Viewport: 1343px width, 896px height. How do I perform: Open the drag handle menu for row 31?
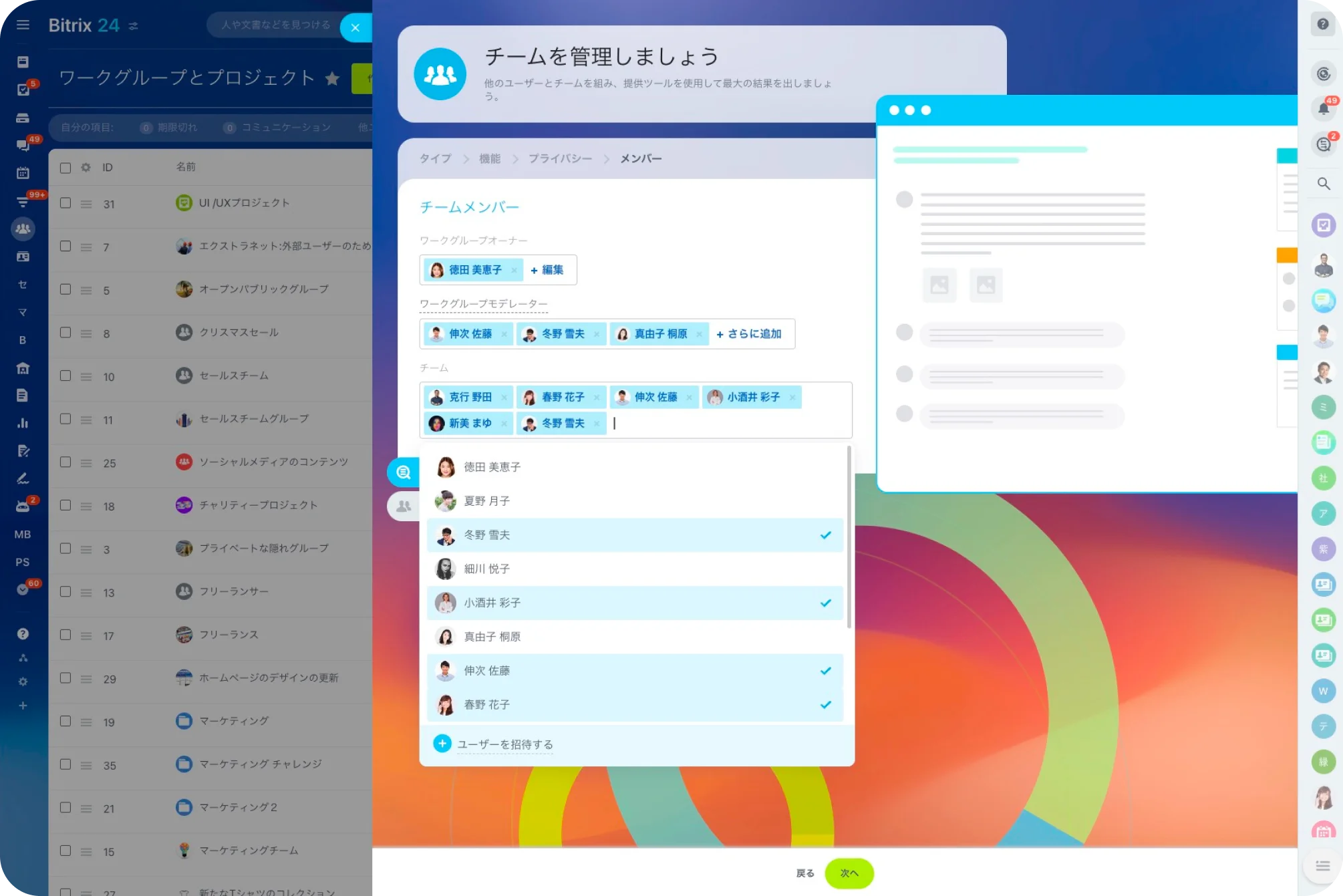[86, 204]
